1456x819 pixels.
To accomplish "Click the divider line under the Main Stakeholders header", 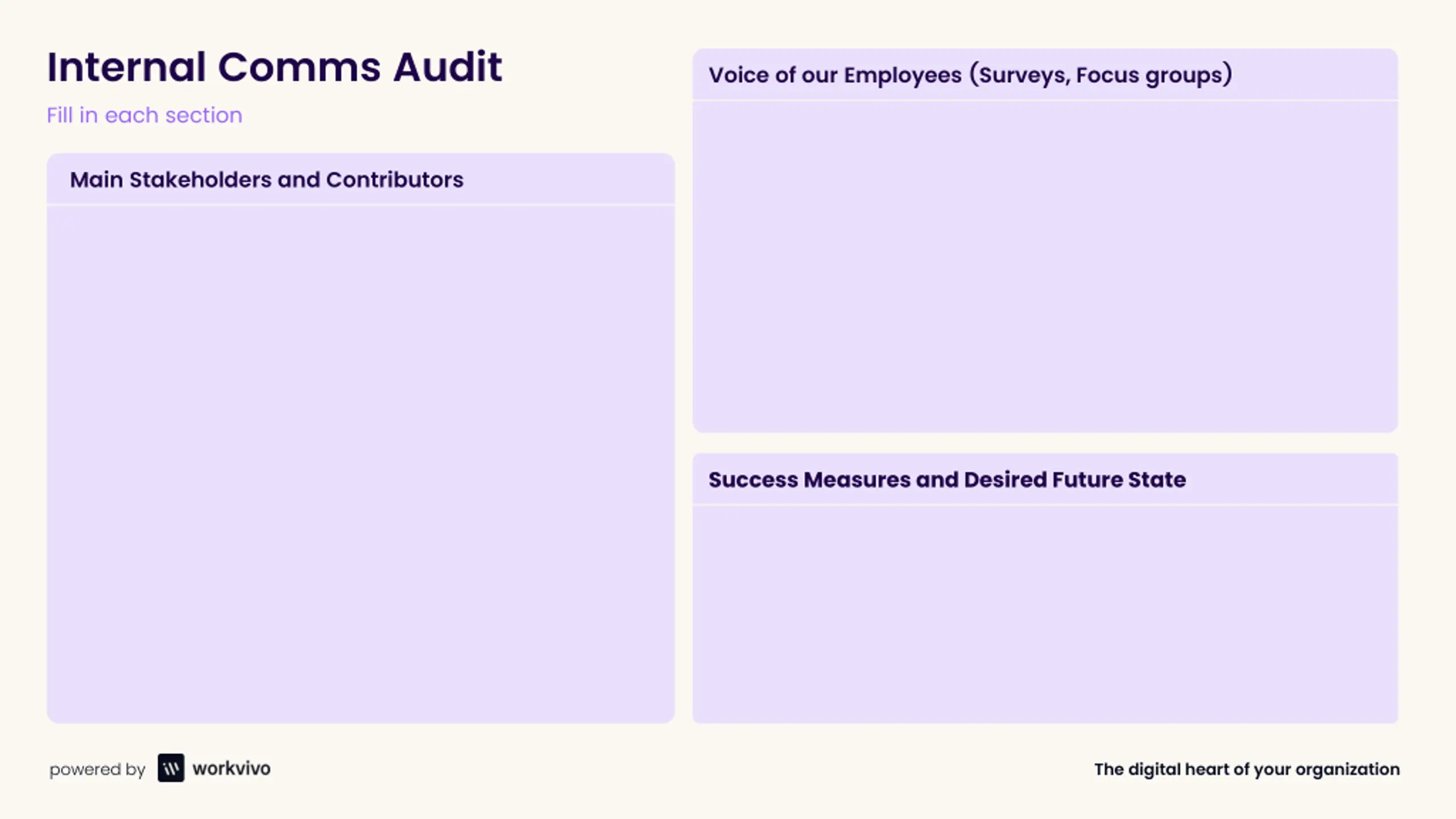I will pyautogui.click(x=361, y=204).
